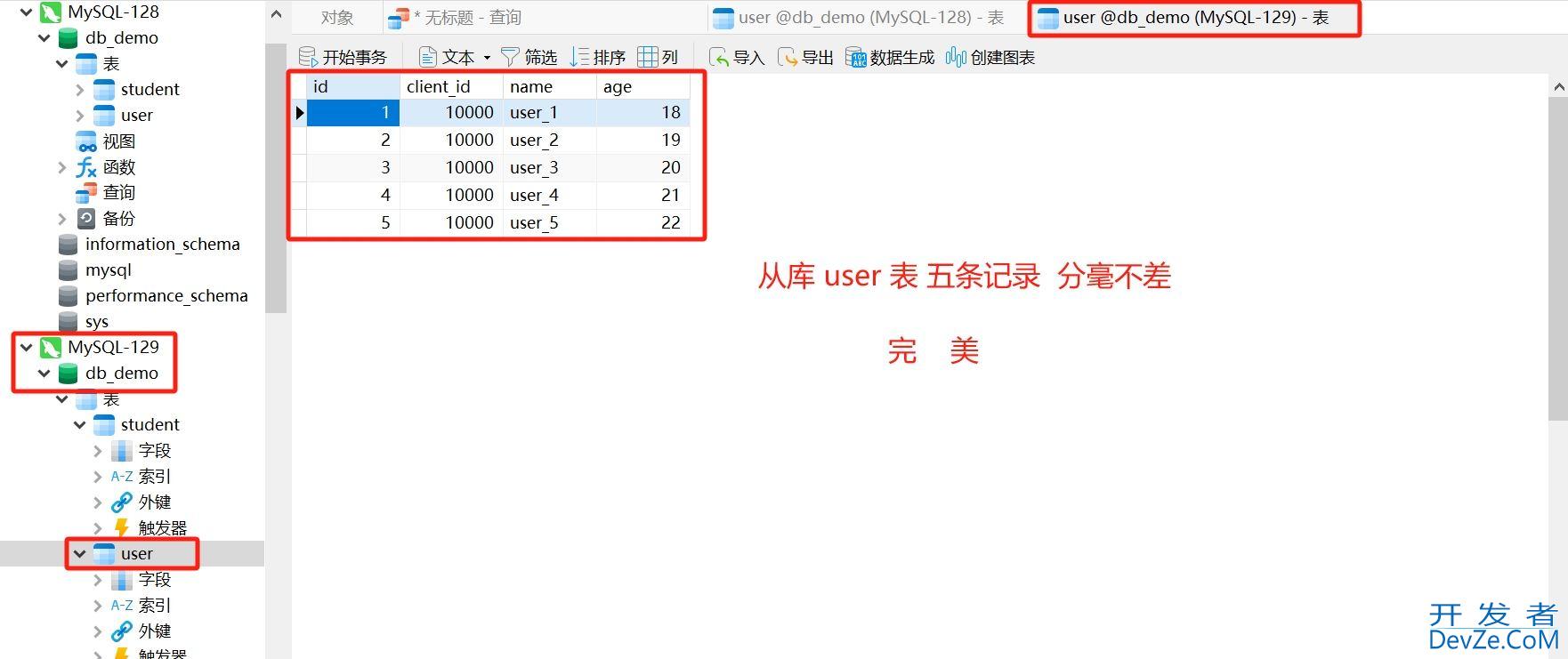Viewport: 1568px width, 659px height.
Task: Select the student table icon under MySQL-128
Action: click(104, 90)
